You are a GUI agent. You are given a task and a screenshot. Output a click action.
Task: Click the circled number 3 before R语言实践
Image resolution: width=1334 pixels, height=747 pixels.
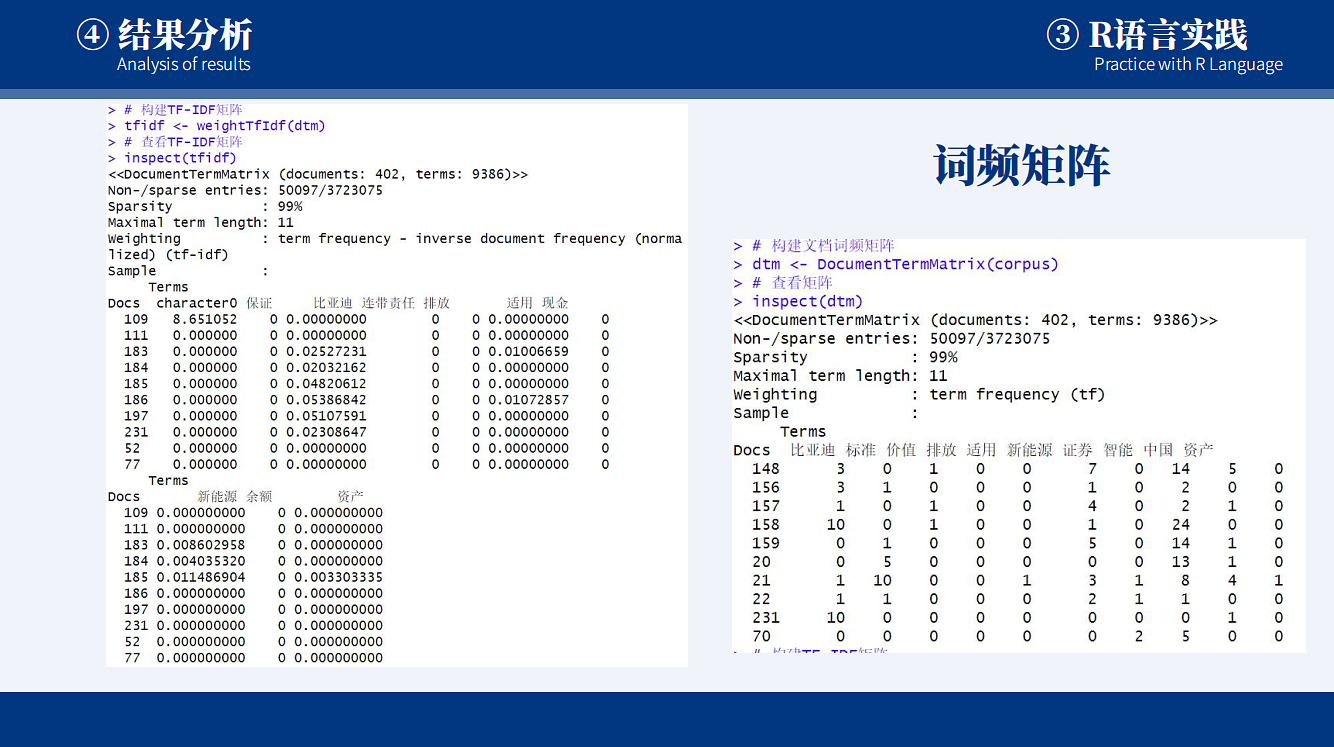tap(1062, 35)
